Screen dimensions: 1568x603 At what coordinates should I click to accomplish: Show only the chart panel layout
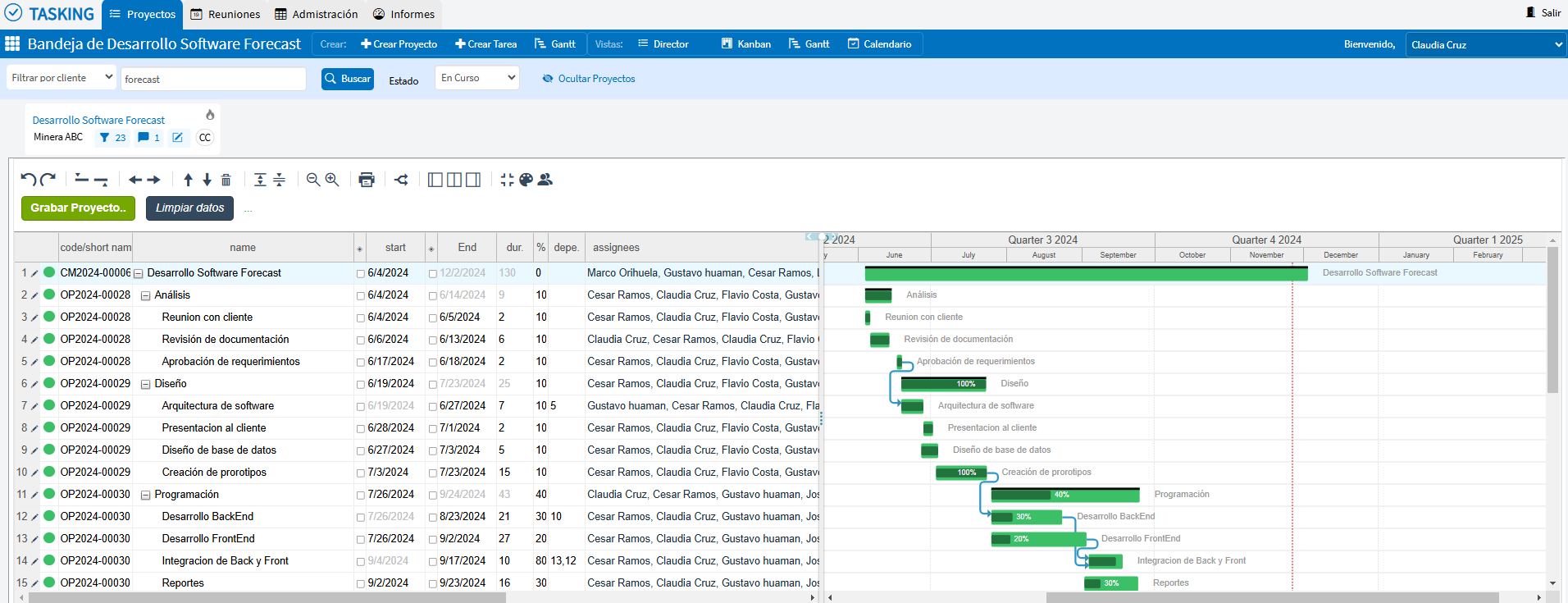(x=473, y=180)
